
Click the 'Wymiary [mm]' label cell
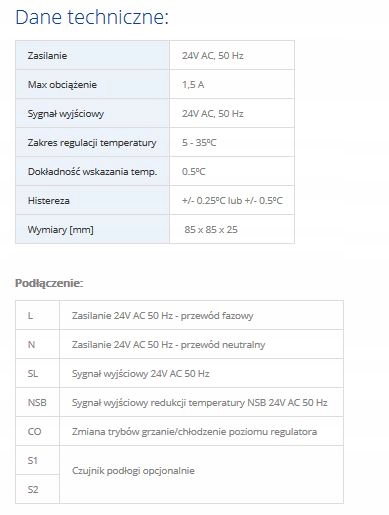tap(92, 229)
